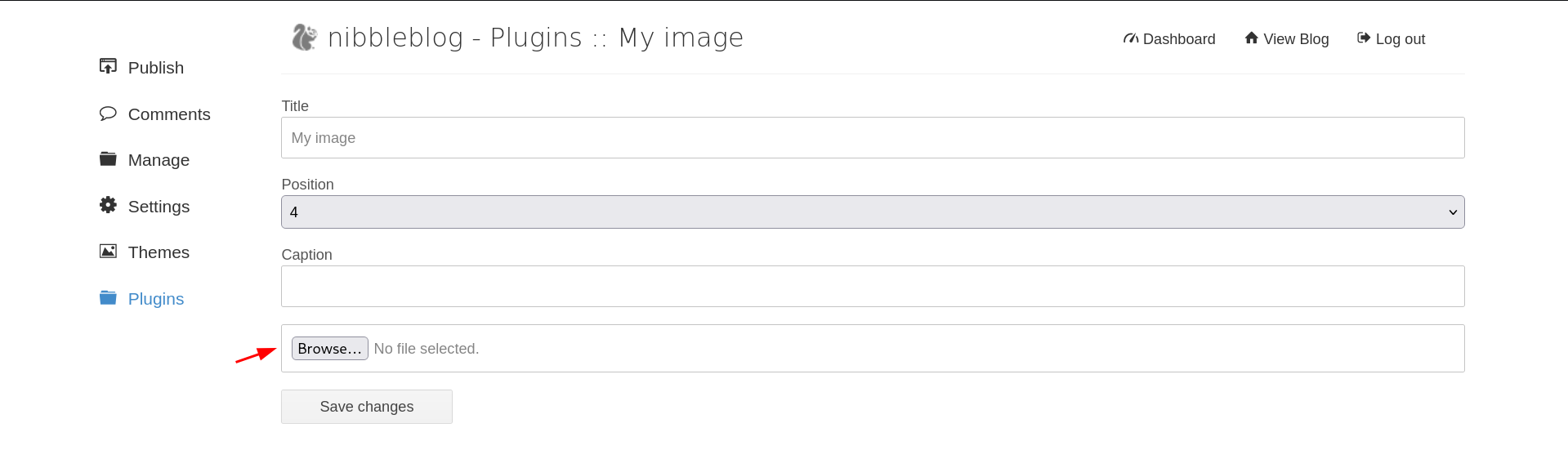Click the Position dropdown chevron arrow
The image size is (1568, 468).
(x=1453, y=212)
